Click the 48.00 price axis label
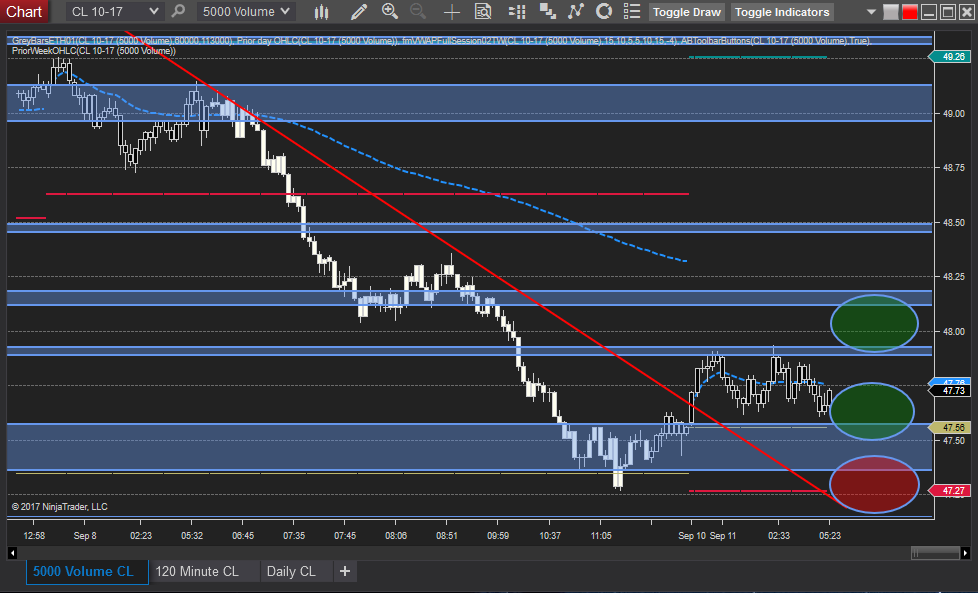Image resolution: width=978 pixels, height=593 pixels. coord(954,332)
